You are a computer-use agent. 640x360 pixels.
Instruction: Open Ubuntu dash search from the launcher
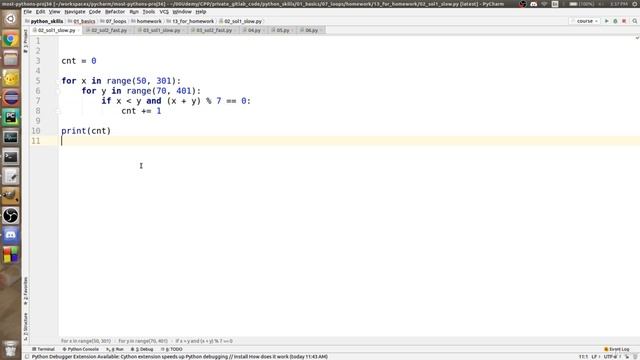pos(11,19)
